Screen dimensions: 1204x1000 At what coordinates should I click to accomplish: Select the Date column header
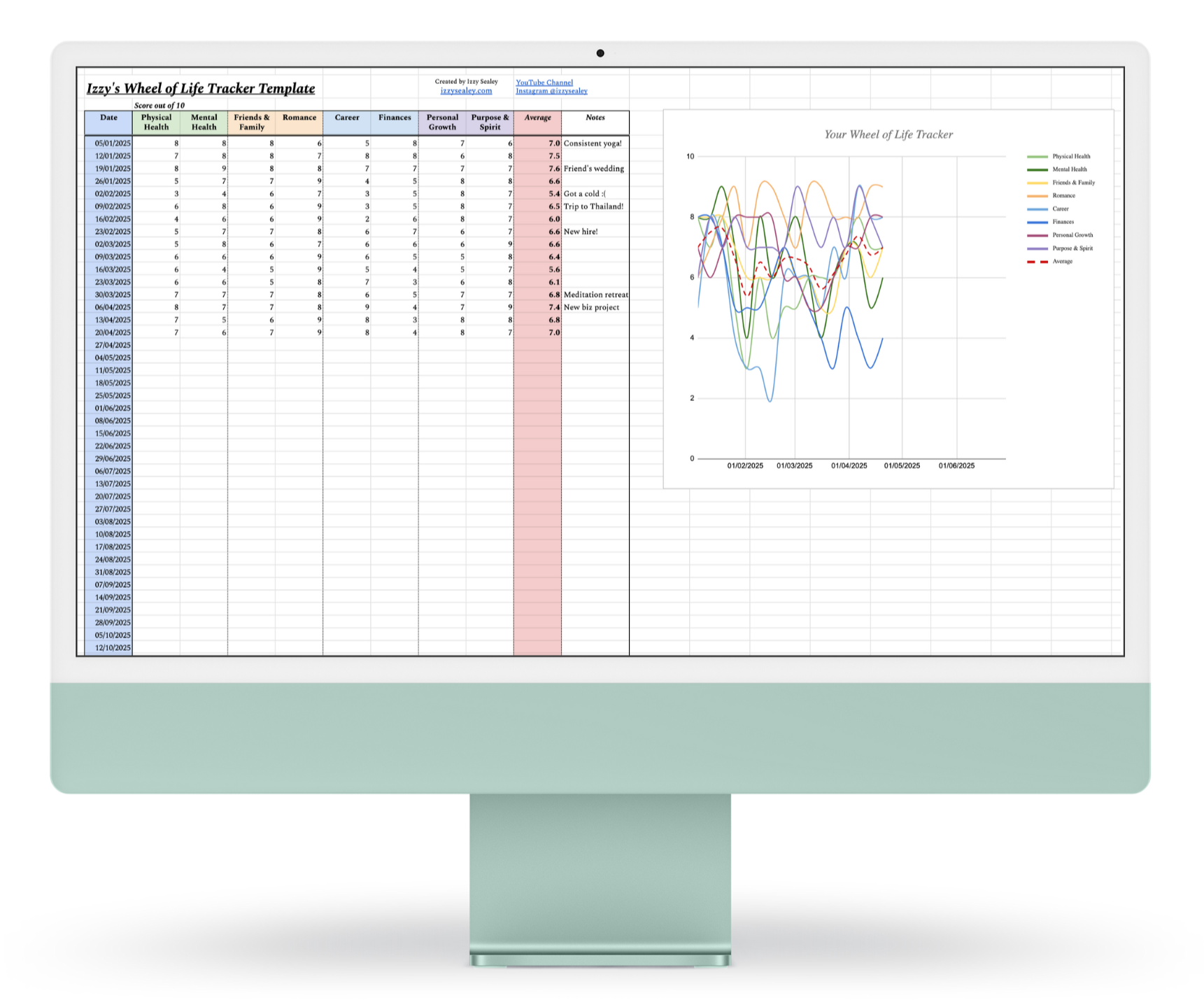pyautogui.click(x=108, y=122)
